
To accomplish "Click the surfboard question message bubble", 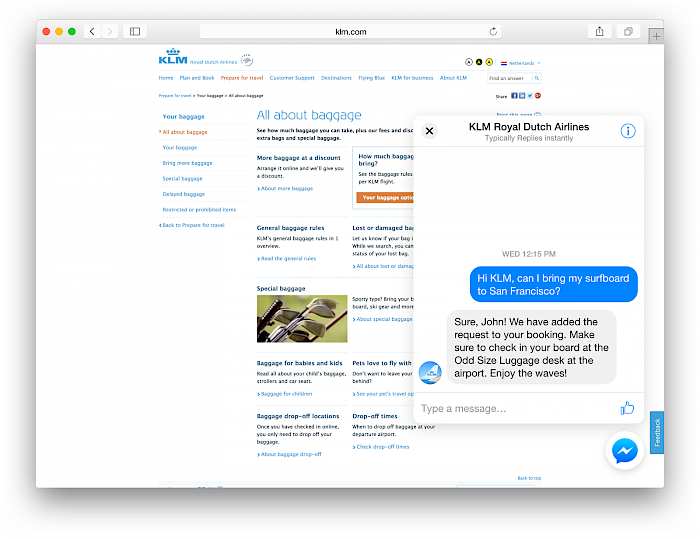I will point(554,284).
